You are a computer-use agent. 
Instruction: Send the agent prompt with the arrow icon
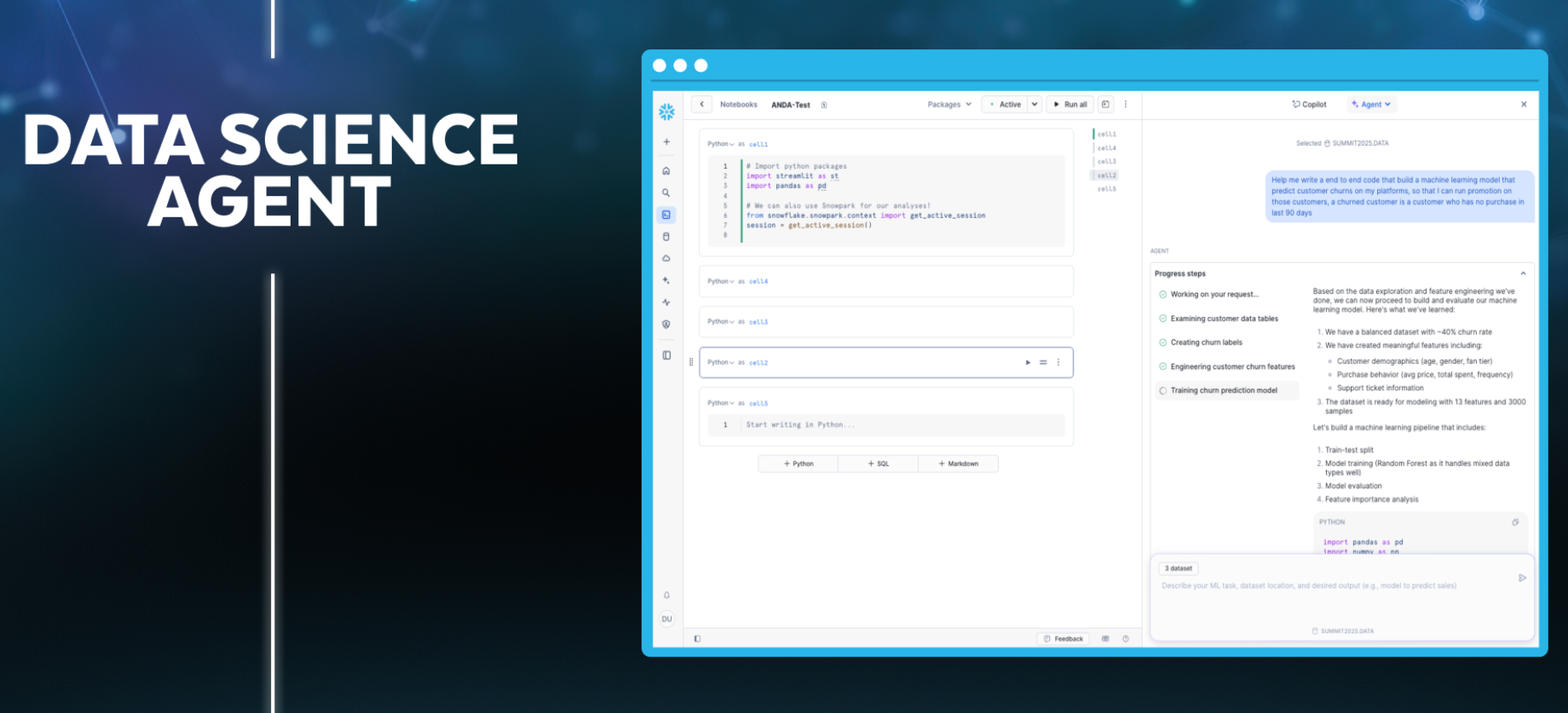coord(1522,578)
